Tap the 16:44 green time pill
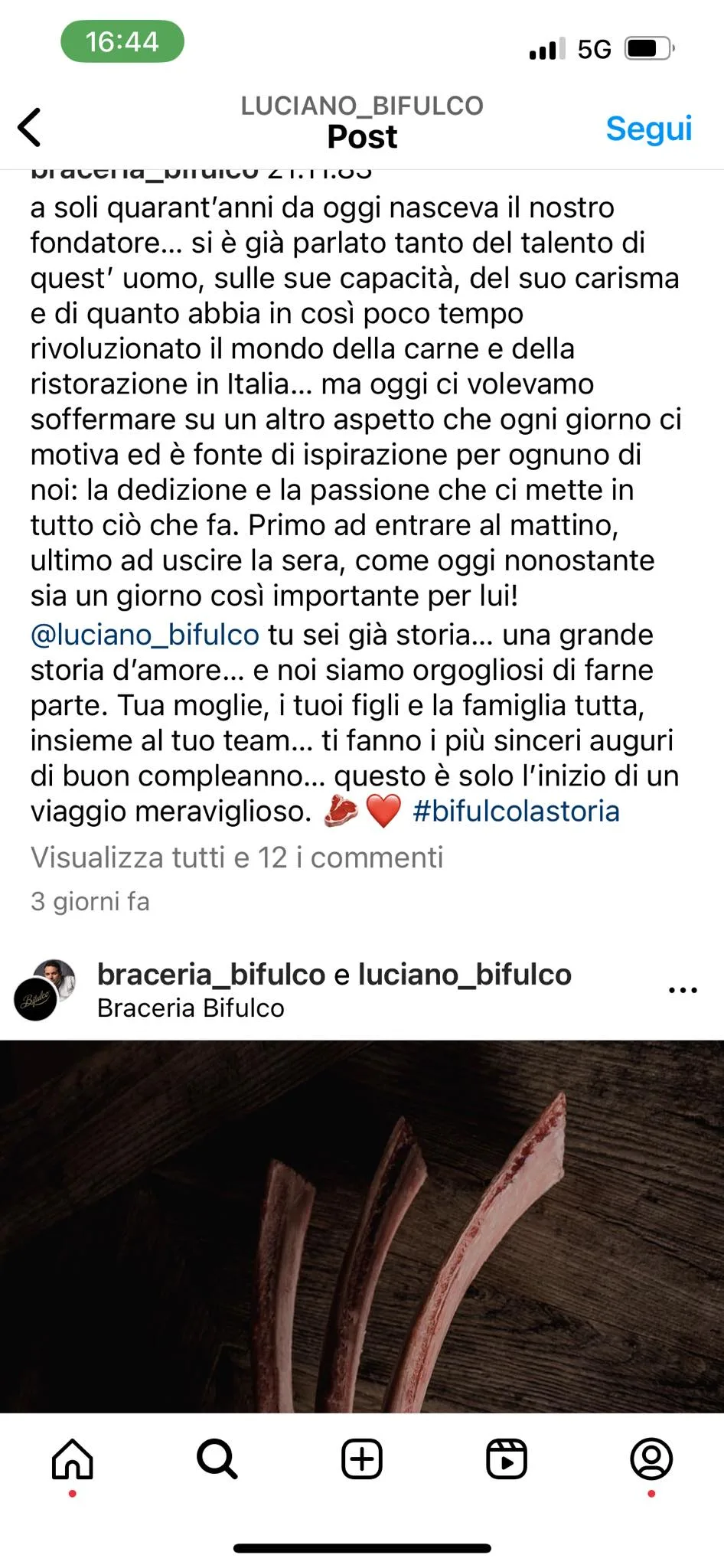Image resolution: width=724 pixels, height=1568 pixels. (122, 41)
